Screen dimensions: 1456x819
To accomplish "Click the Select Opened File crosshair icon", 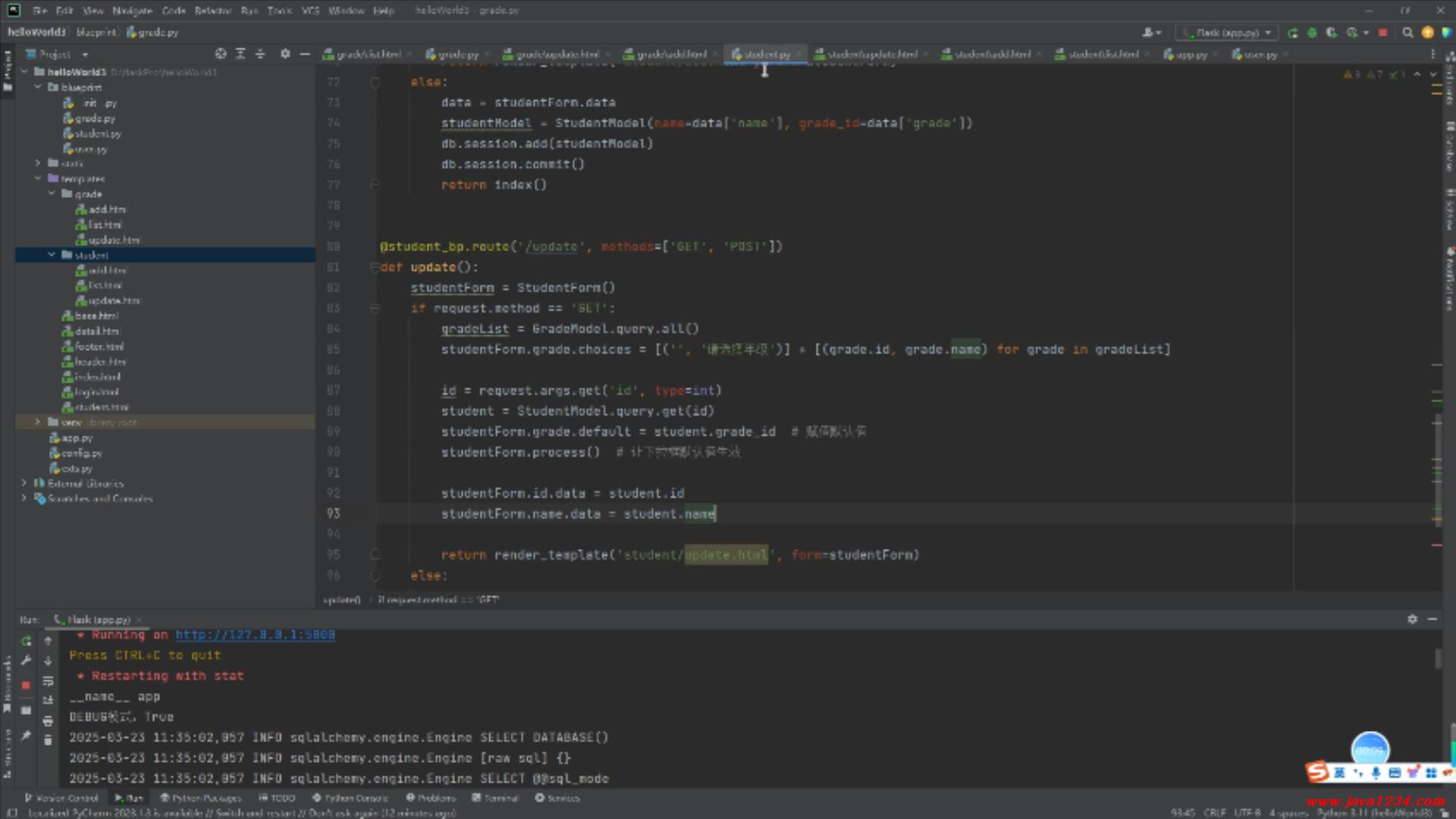I will click(x=221, y=54).
